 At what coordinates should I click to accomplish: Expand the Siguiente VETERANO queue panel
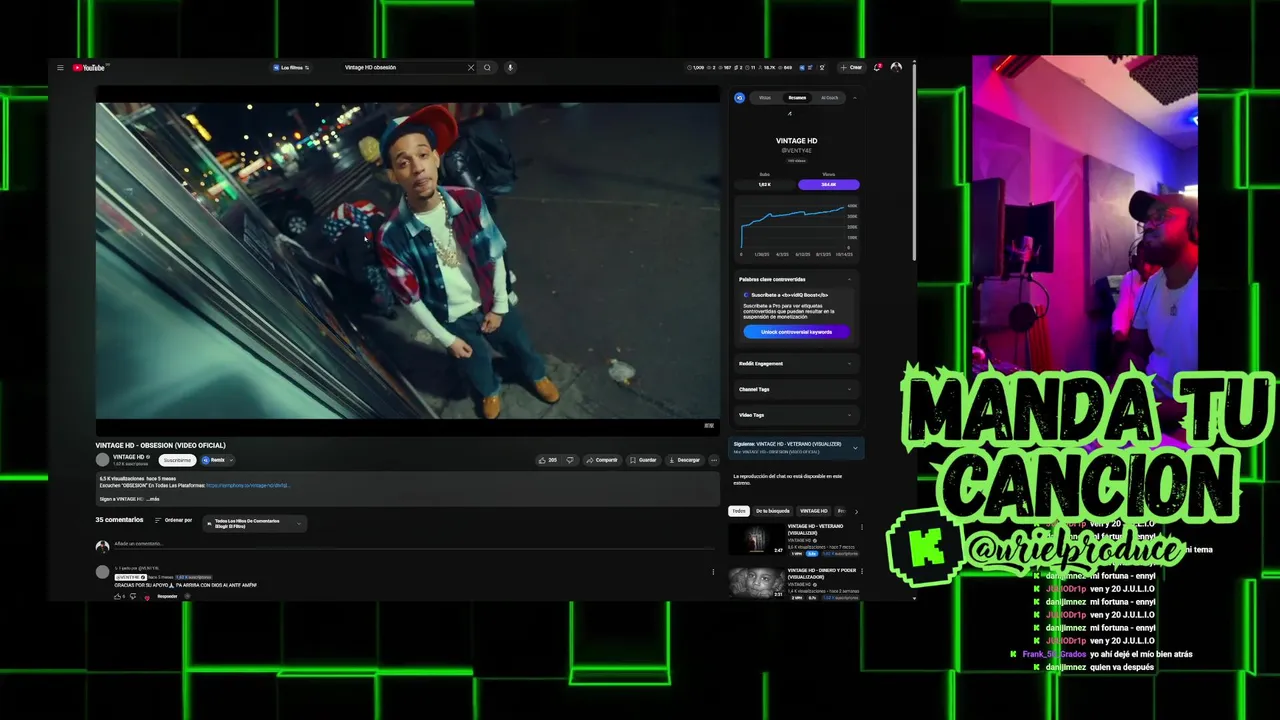pos(855,448)
